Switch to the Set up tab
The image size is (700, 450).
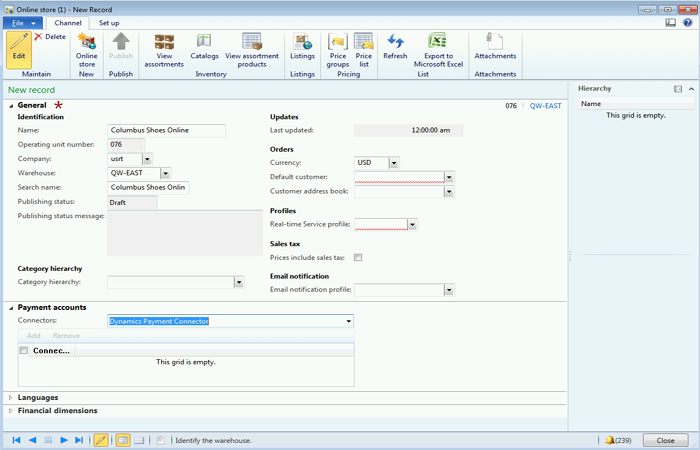click(x=109, y=22)
